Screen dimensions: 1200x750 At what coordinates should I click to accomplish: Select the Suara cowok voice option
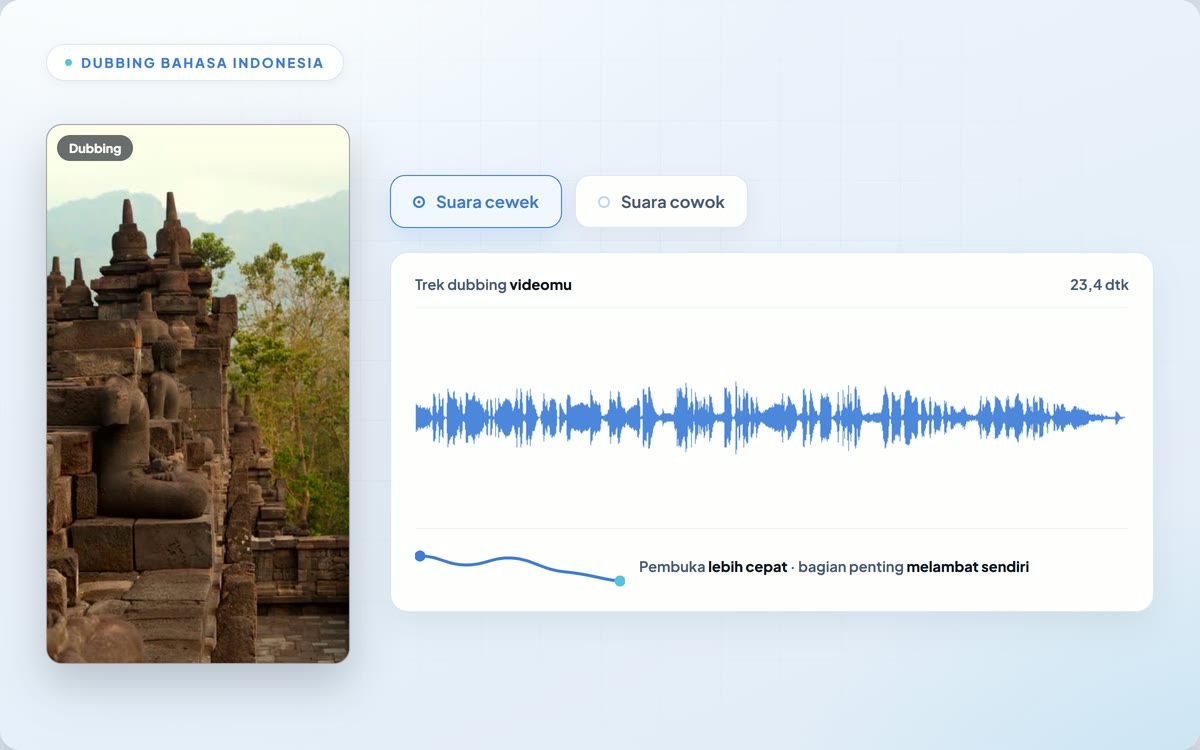tap(661, 202)
